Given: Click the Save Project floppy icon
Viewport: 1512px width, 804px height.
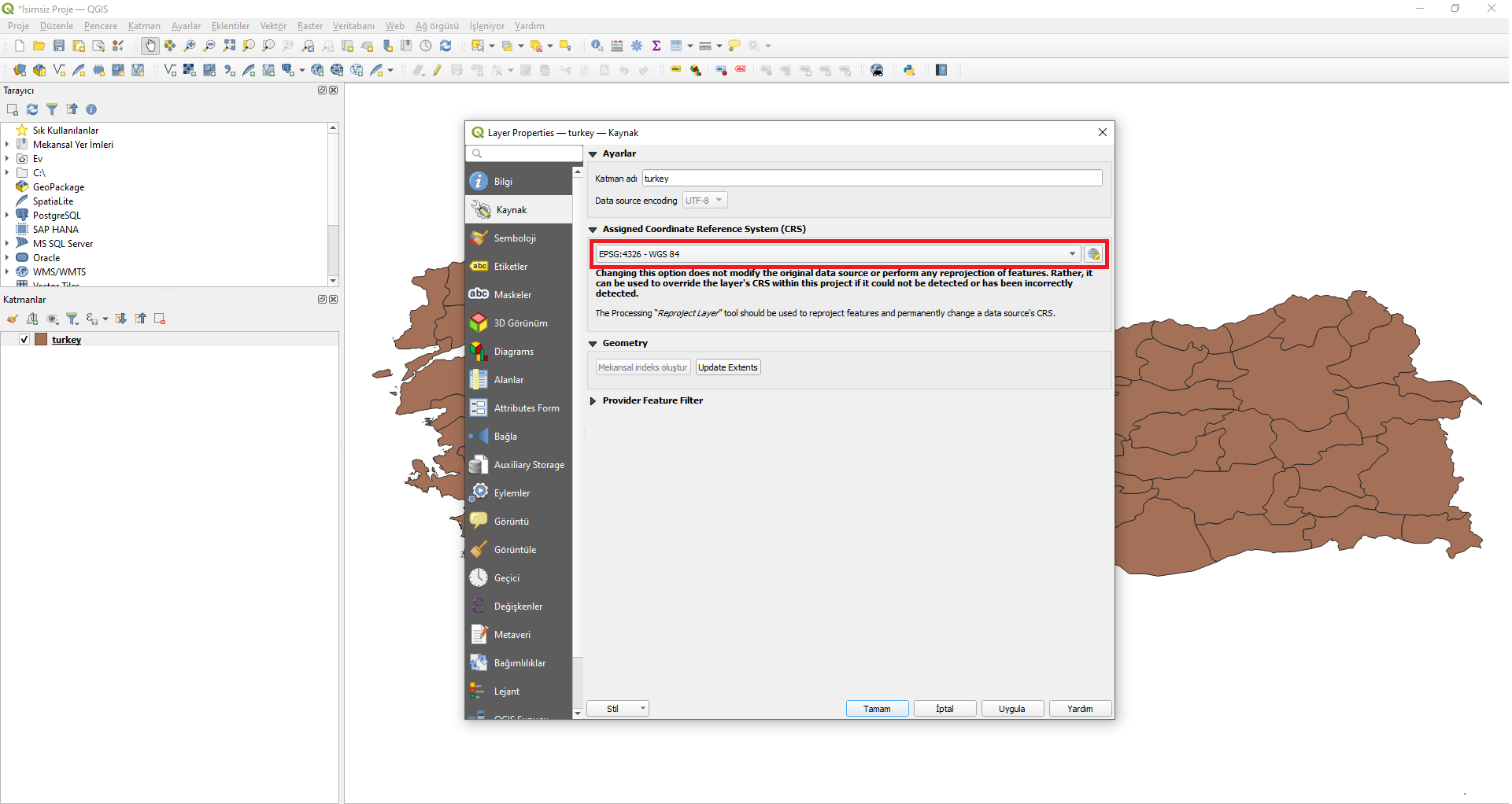Looking at the screenshot, I should coord(59,46).
